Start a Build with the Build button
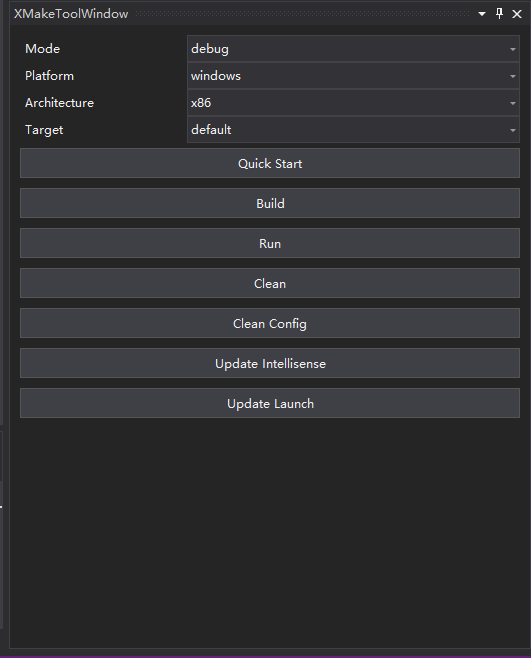The height and width of the screenshot is (658, 531). [270, 203]
